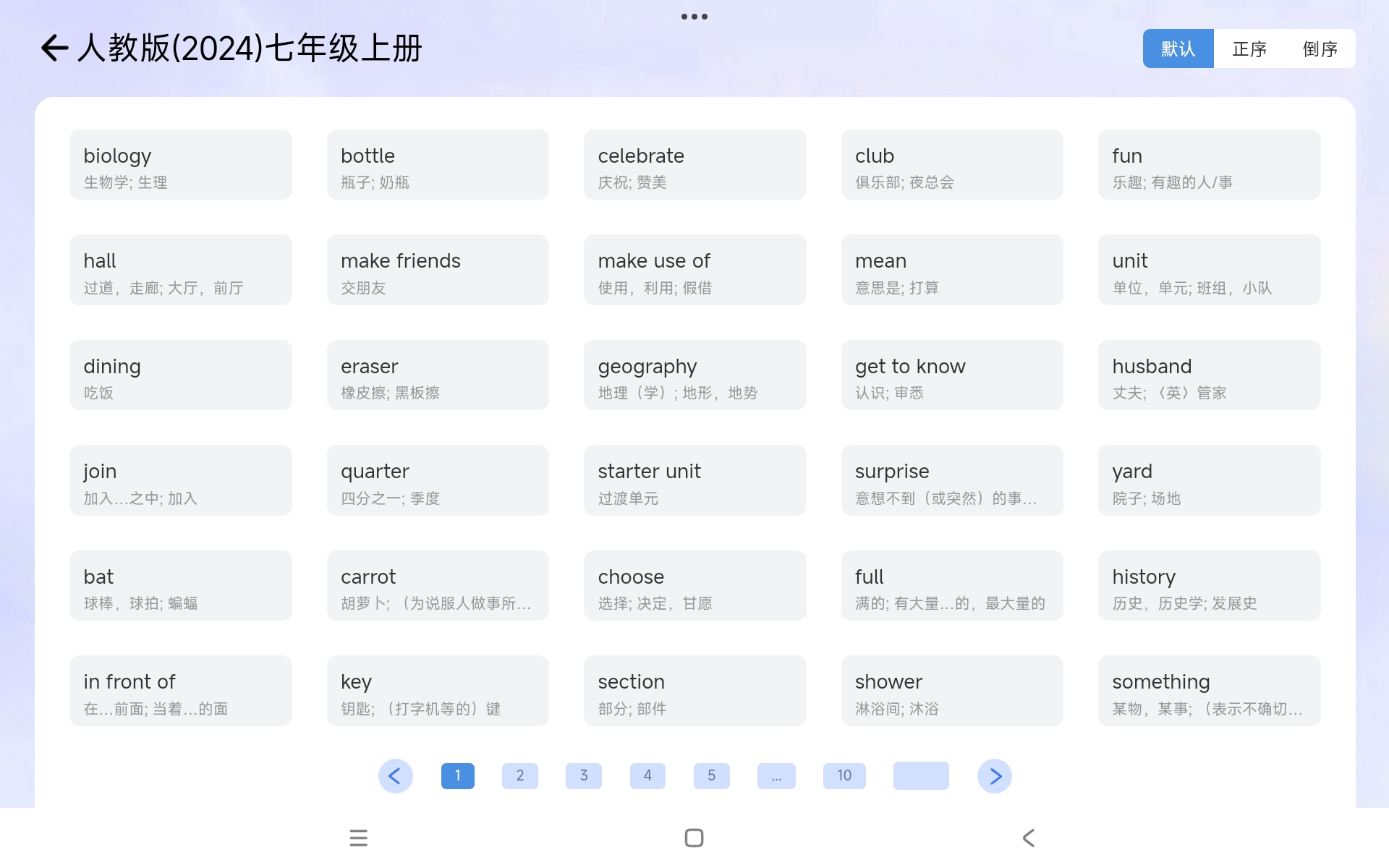1389x868 pixels.
Task: Go to the next page with the right chevron
Action: coord(995,776)
